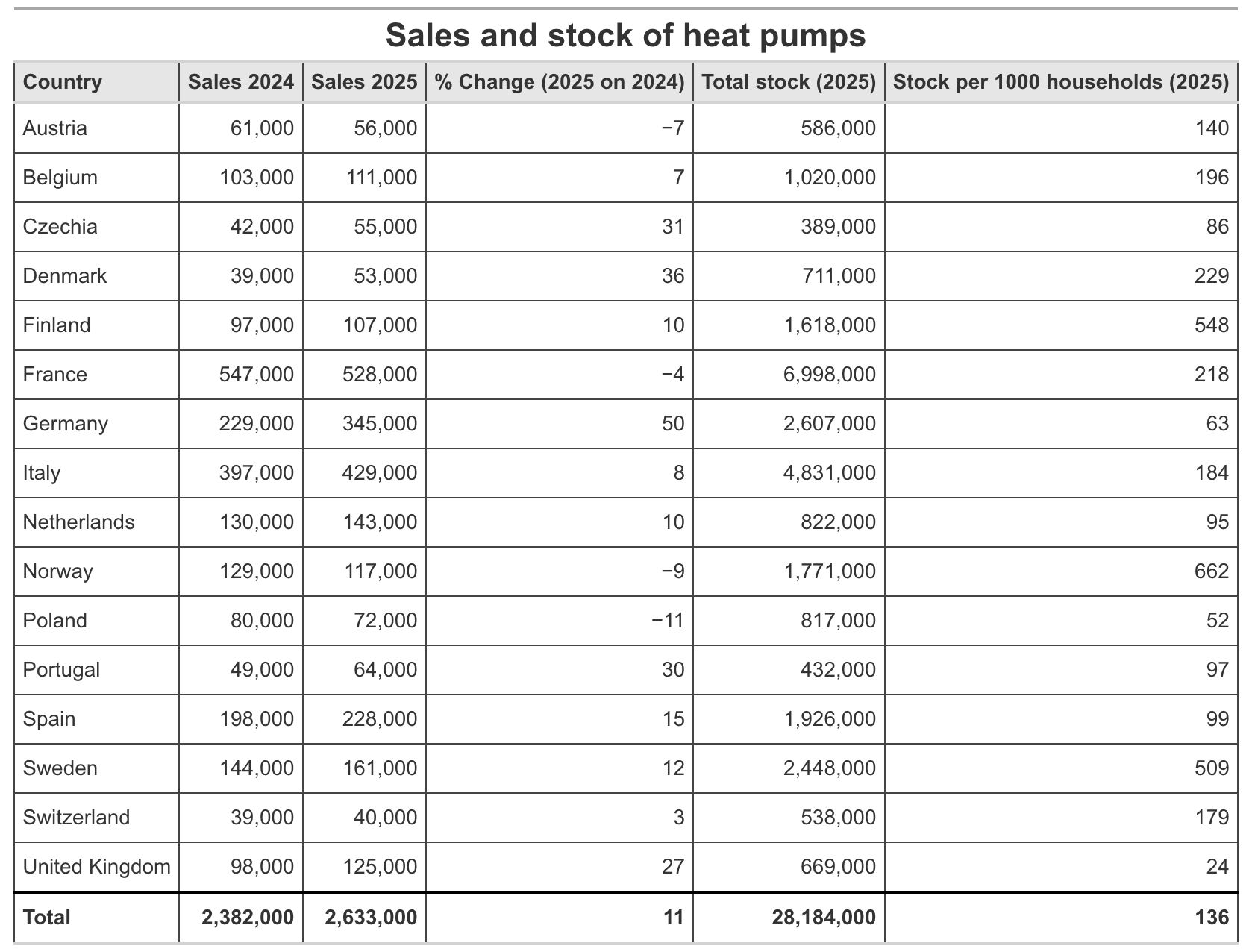Select France's total stock 6,998,000 cell
The height and width of the screenshot is (952, 1252).
click(830, 375)
